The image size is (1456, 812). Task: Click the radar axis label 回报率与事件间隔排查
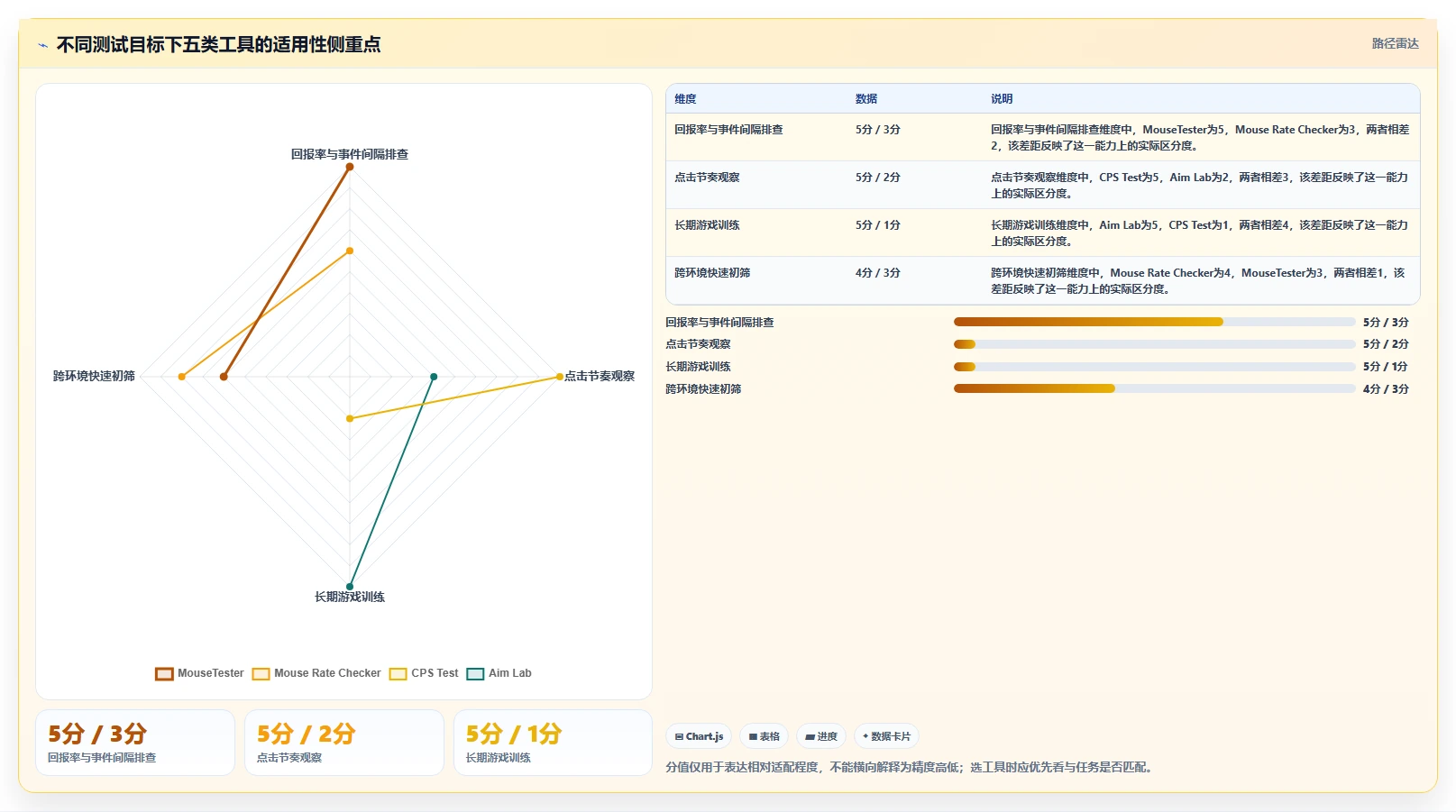(350, 154)
